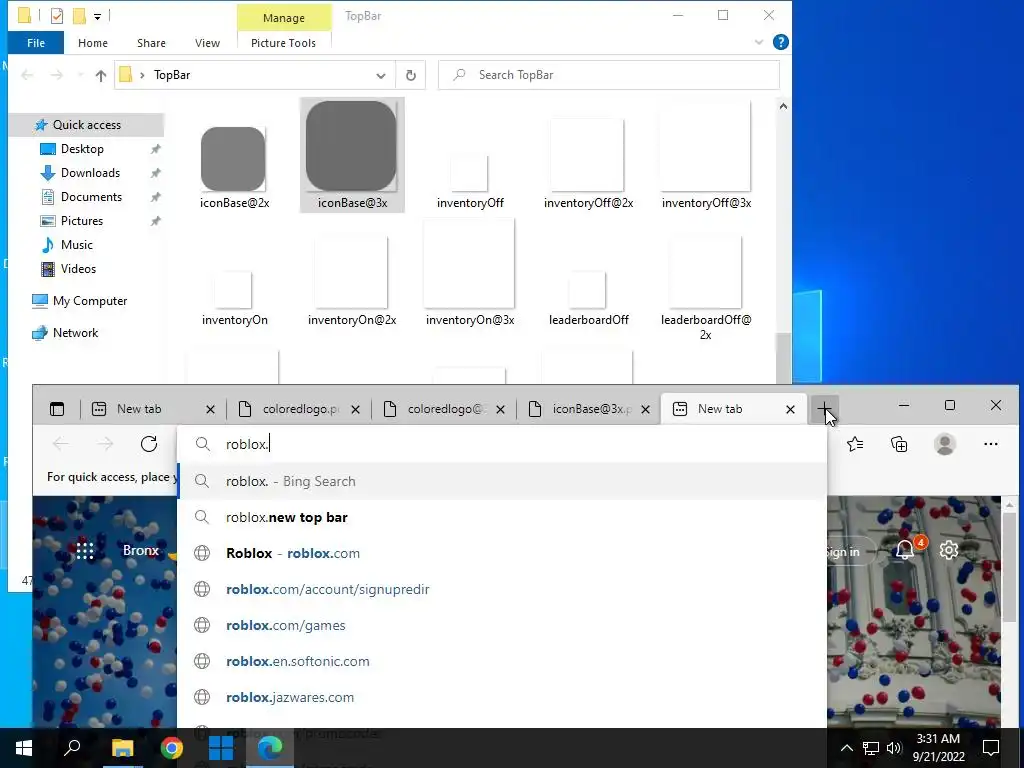Select the iconBase@3x thumbnail
The height and width of the screenshot is (768, 1024).
pos(352,155)
